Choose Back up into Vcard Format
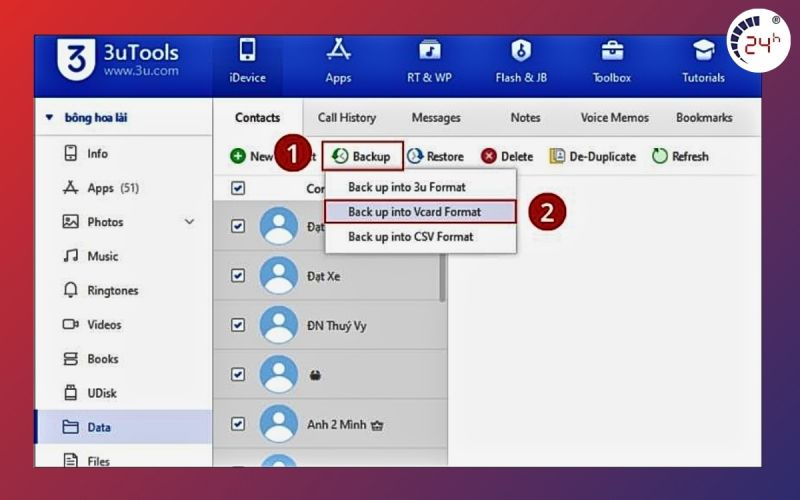800x500 pixels. [420, 212]
